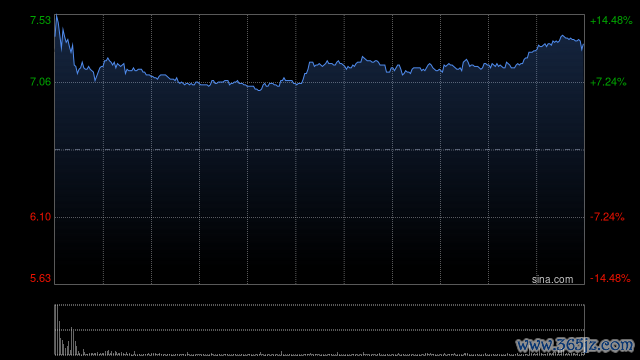This screenshot has height=360, width=640.
Task: Click the +7.24% percentage label
Action: 608,82
